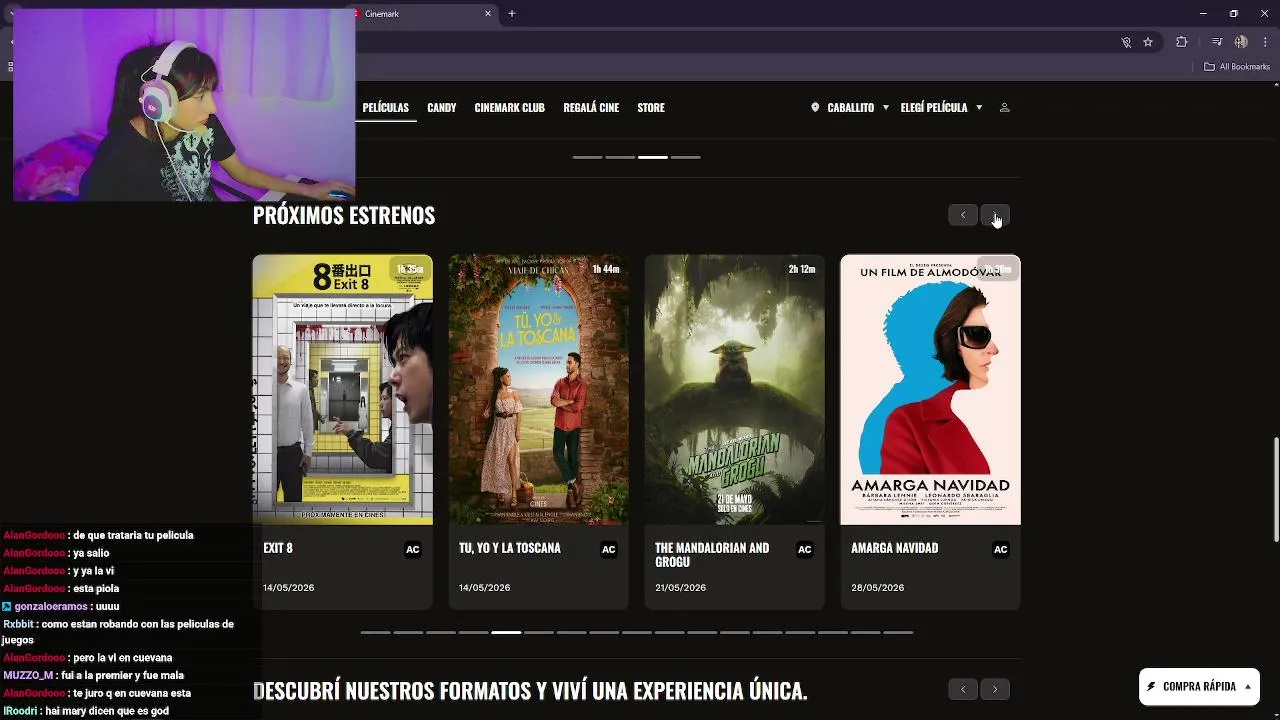Go to CINEMARK CLUB

[510, 107]
